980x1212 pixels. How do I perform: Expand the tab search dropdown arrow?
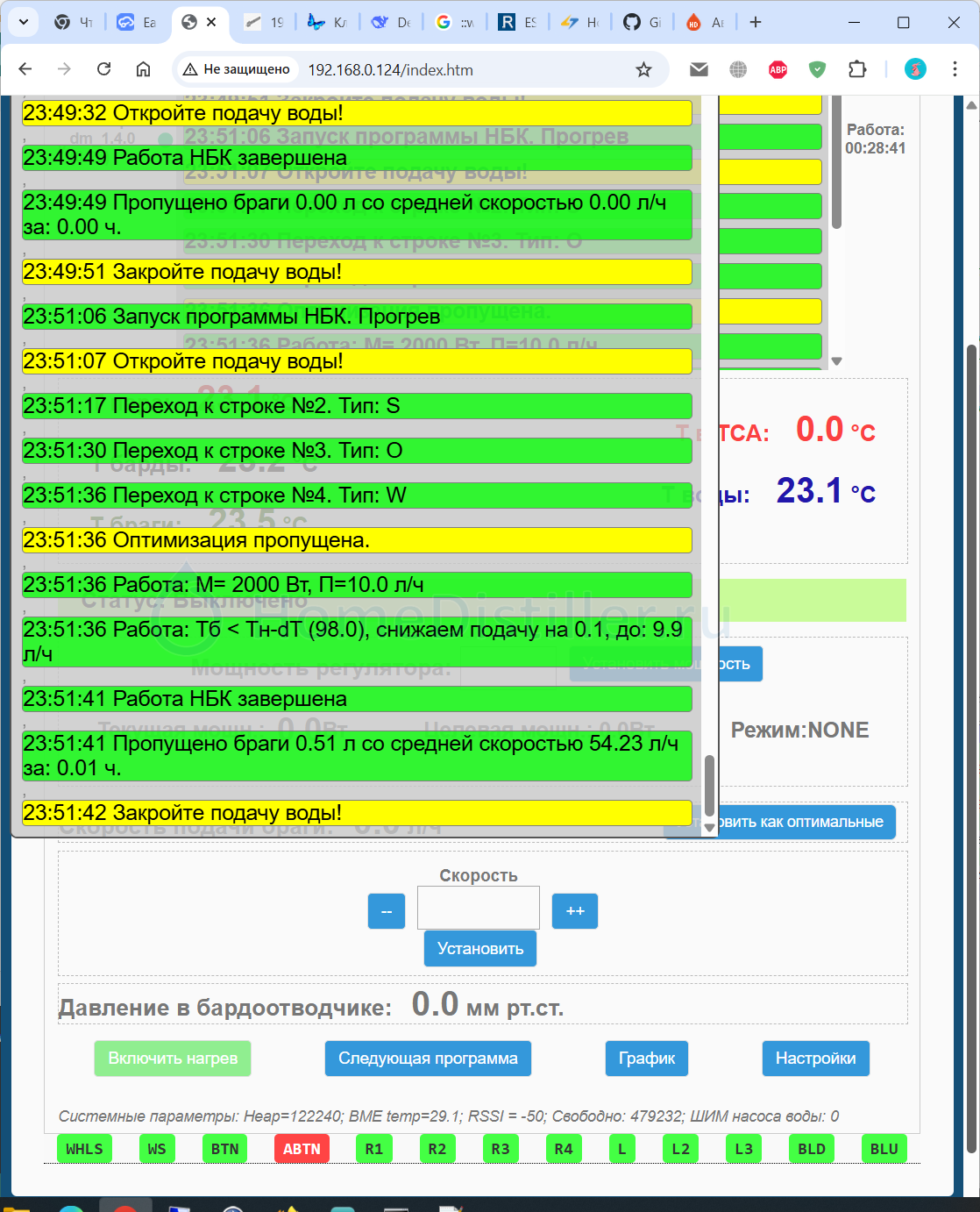[x=24, y=22]
